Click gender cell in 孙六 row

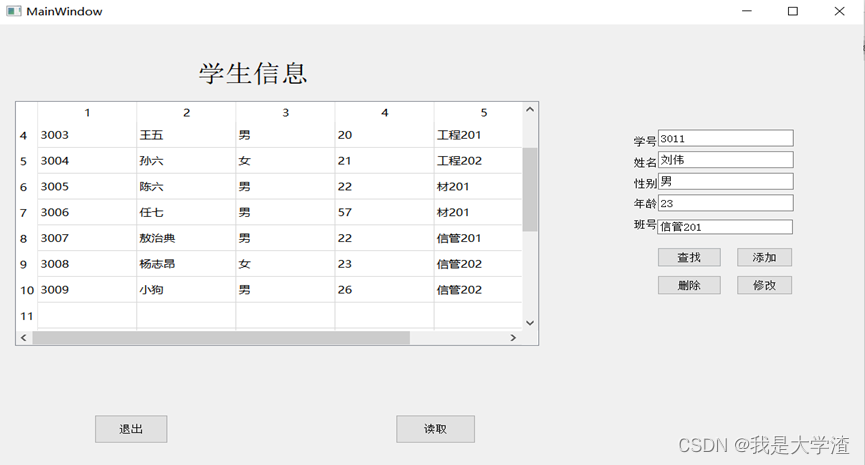tap(285, 161)
